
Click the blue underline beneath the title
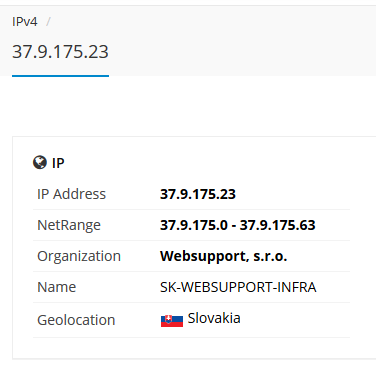(x=60, y=76)
